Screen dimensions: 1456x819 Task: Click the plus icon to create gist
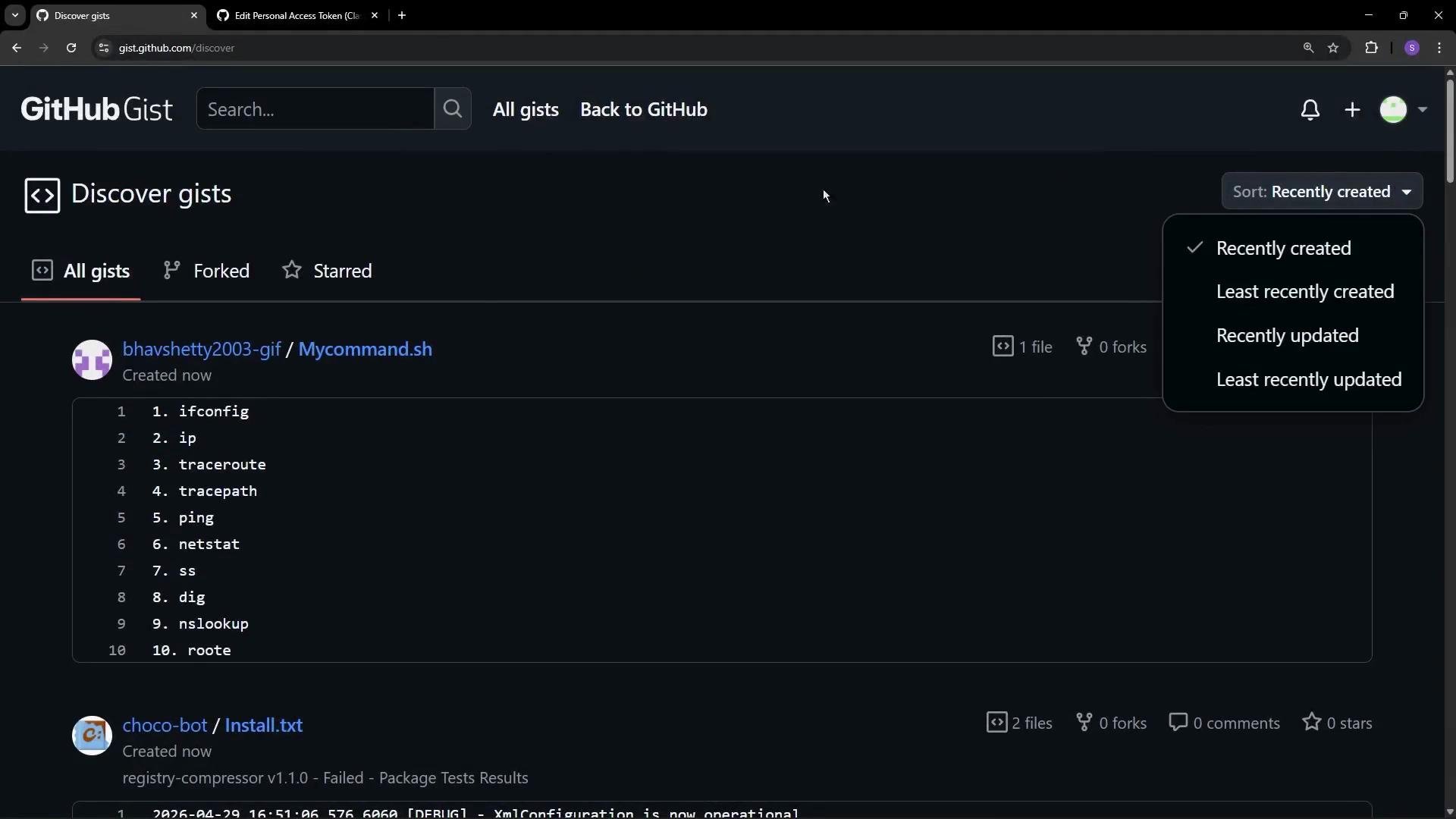click(x=1352, y=110)
